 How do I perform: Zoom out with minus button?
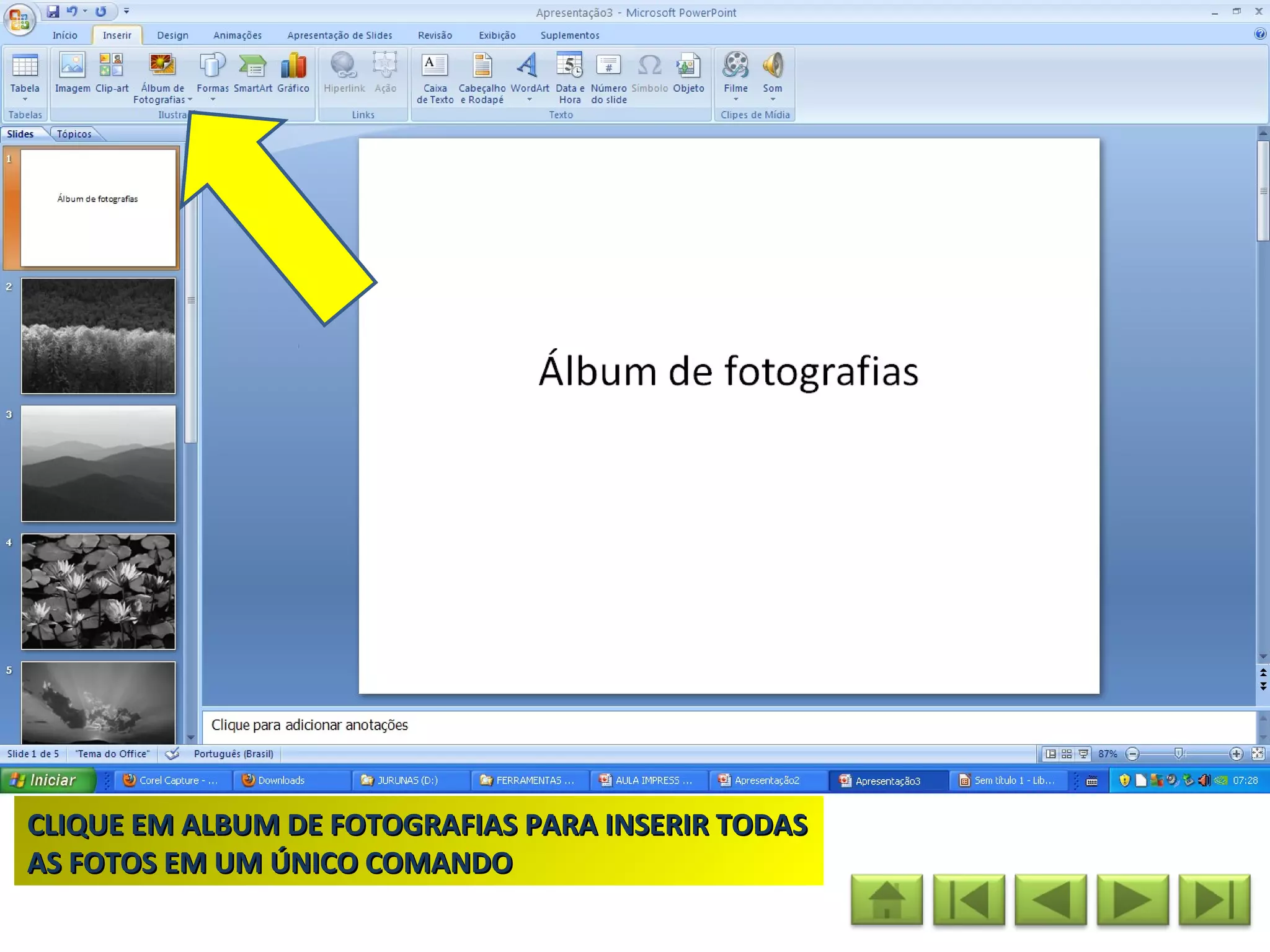[1132, 754]
